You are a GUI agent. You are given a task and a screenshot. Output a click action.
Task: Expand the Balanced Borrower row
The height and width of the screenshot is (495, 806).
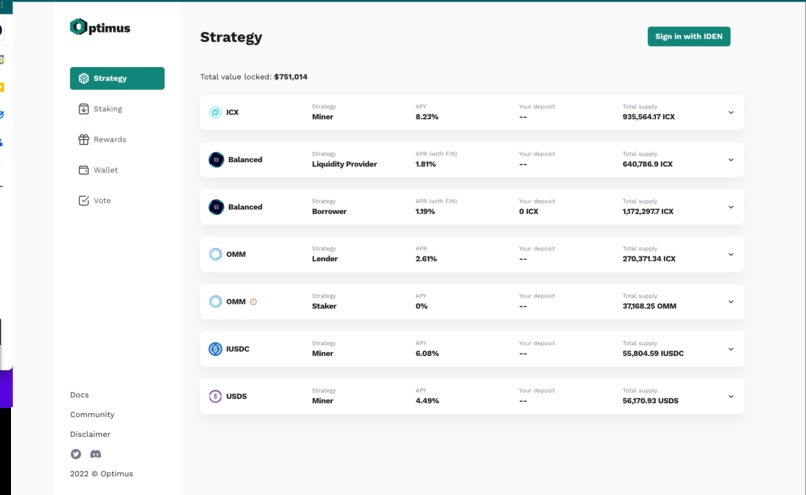point(731,207)
